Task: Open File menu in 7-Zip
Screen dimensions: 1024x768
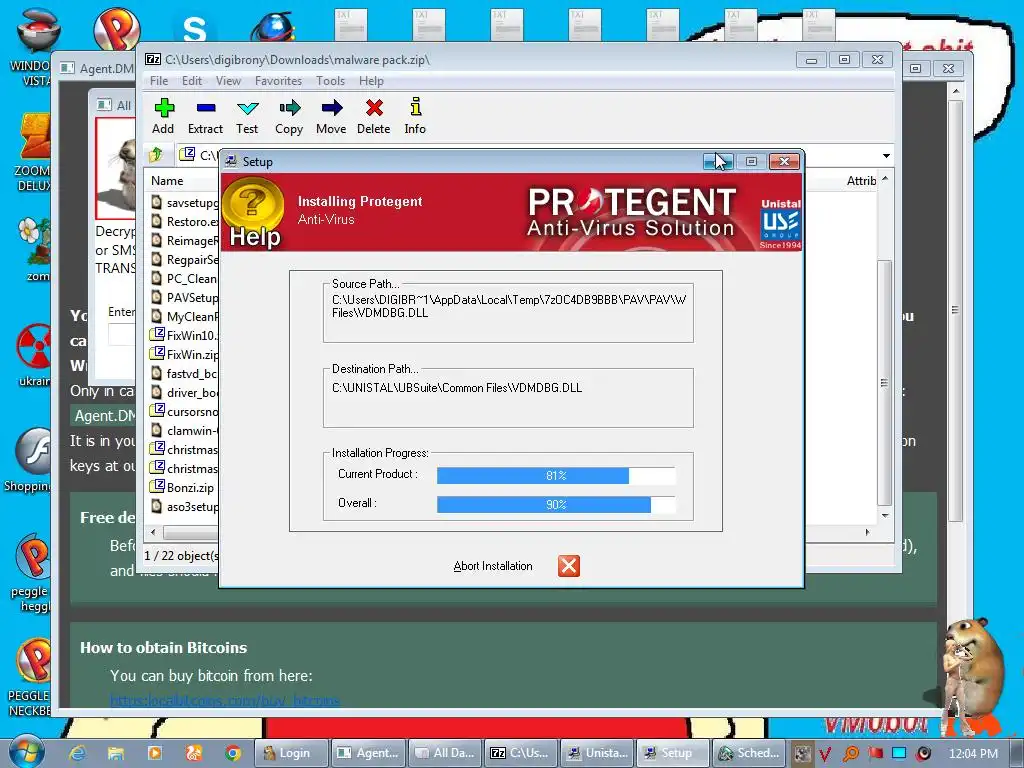Action: (159, 81)
